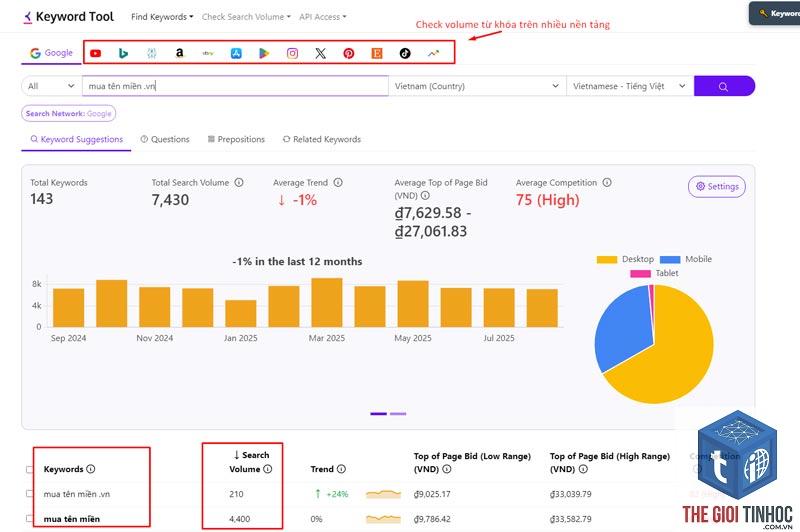Select the eBay platform icon
Viewport: 800px width, 532px height.
coord(208,53)
